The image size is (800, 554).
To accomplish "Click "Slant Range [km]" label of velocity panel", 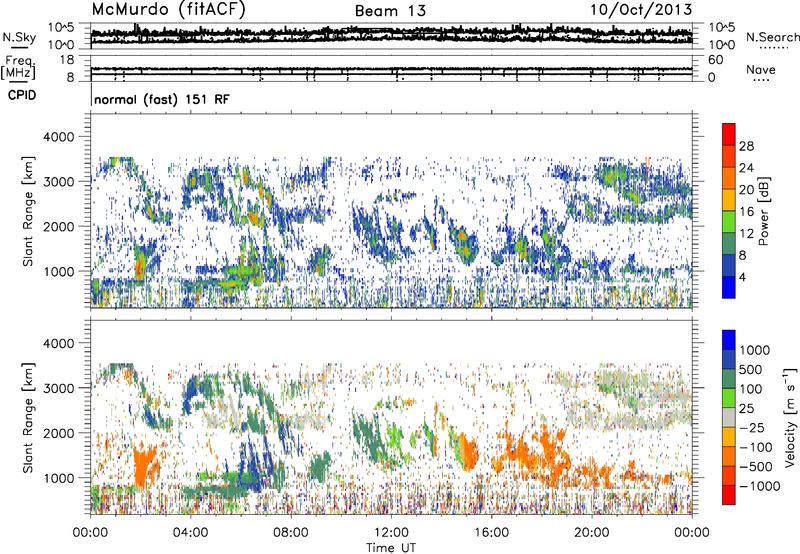I will pos(28,417).
